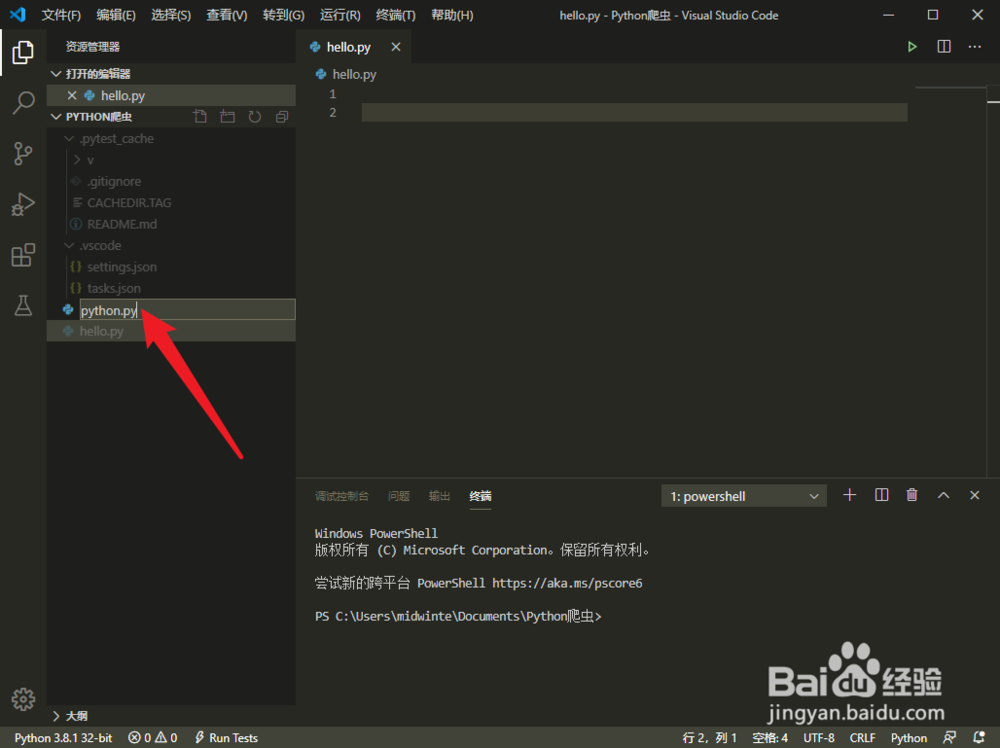Screen dimensions: 1000x748
Task: Open the Run and Debug view
Action: [23, 204]
